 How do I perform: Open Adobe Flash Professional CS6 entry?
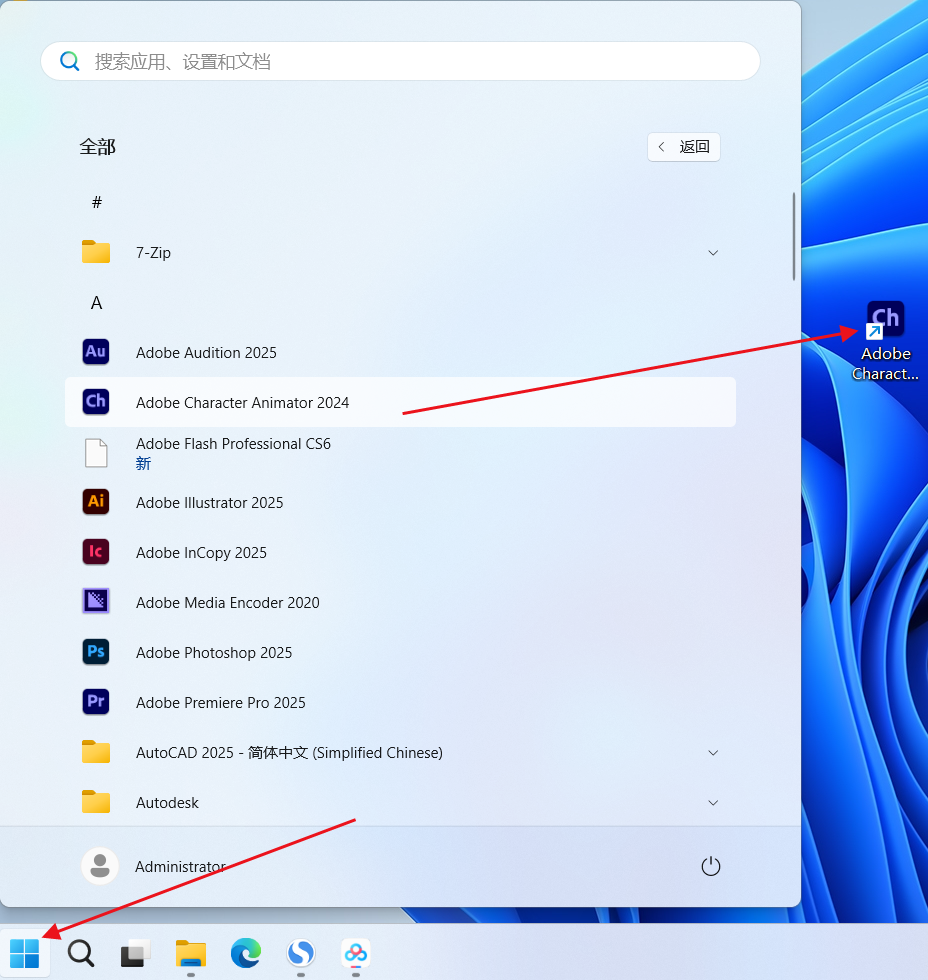click(x=400, y=452)
